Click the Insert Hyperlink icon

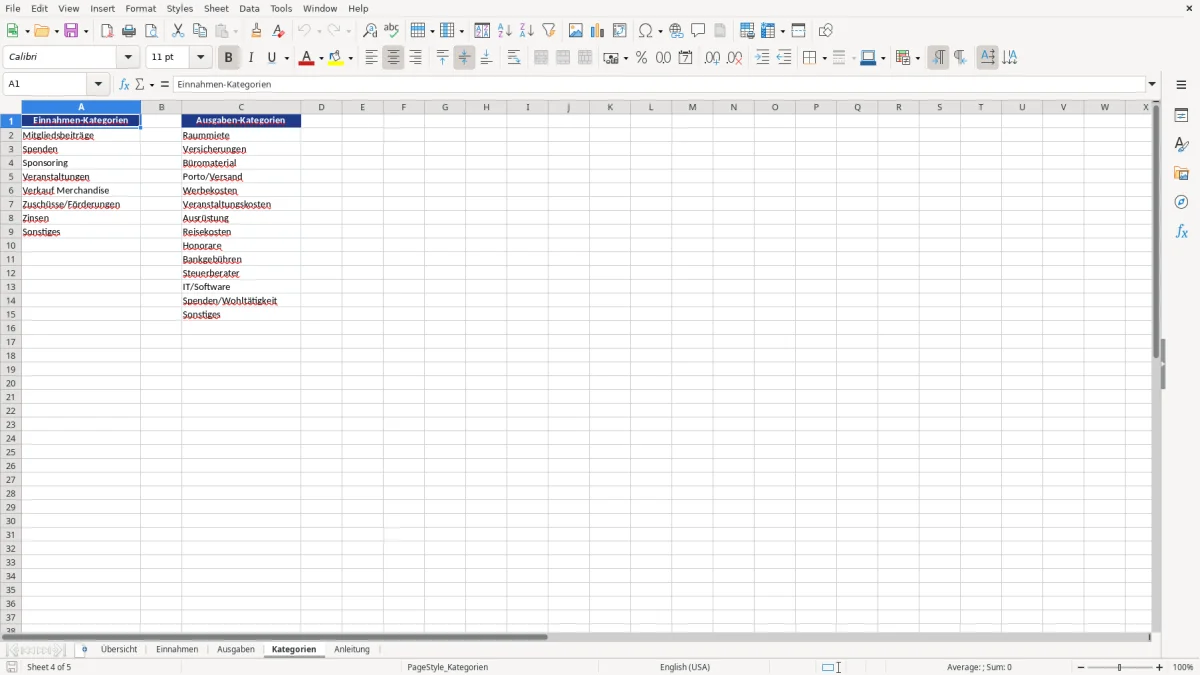coord(676,31)
